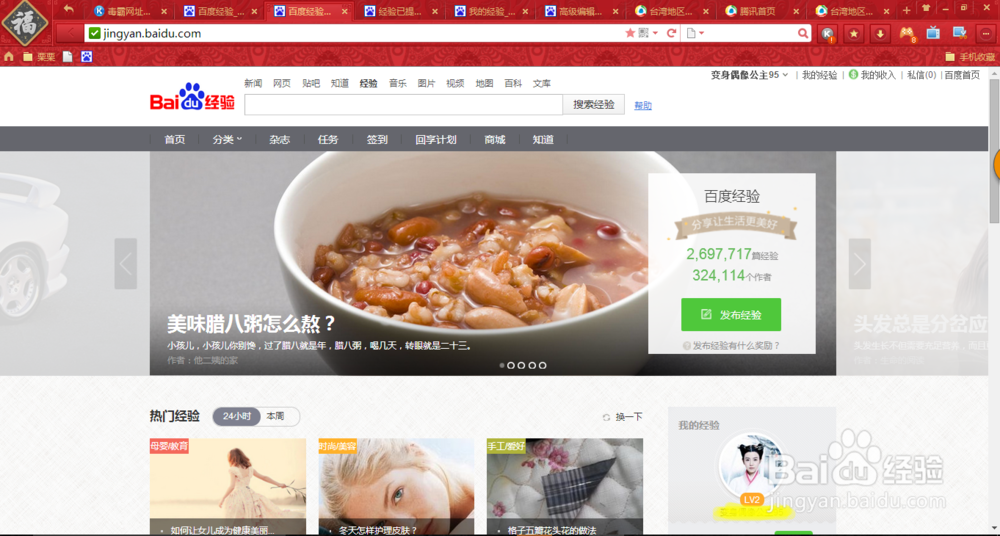Click the K security icon with alert
Image resolution: width=1000 pixels, height=536 pixels.
[827, 34]
